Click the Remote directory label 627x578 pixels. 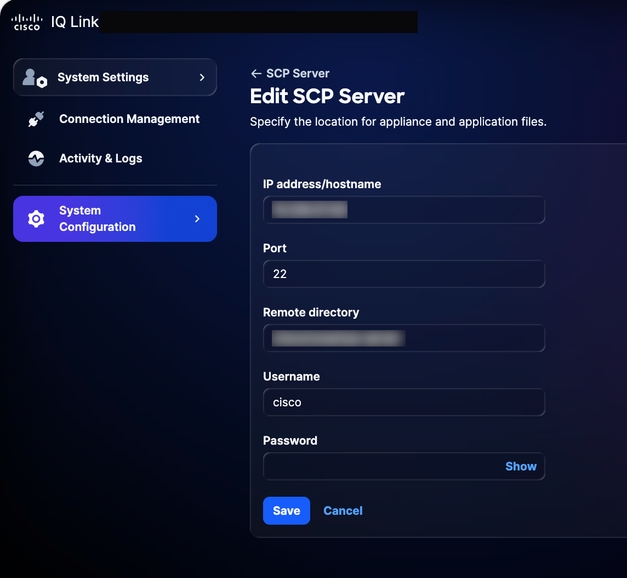pos(311,312)
